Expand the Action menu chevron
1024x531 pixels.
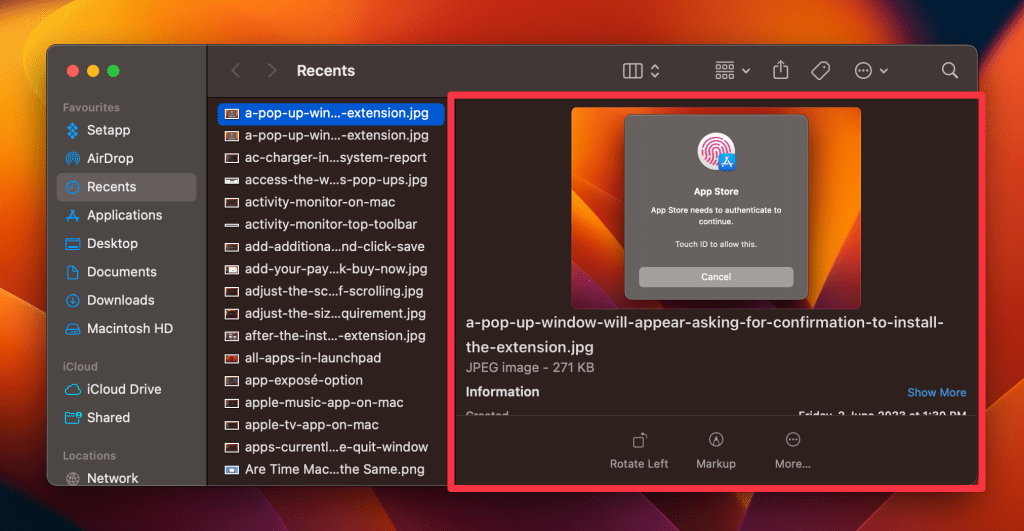[884, 71]
